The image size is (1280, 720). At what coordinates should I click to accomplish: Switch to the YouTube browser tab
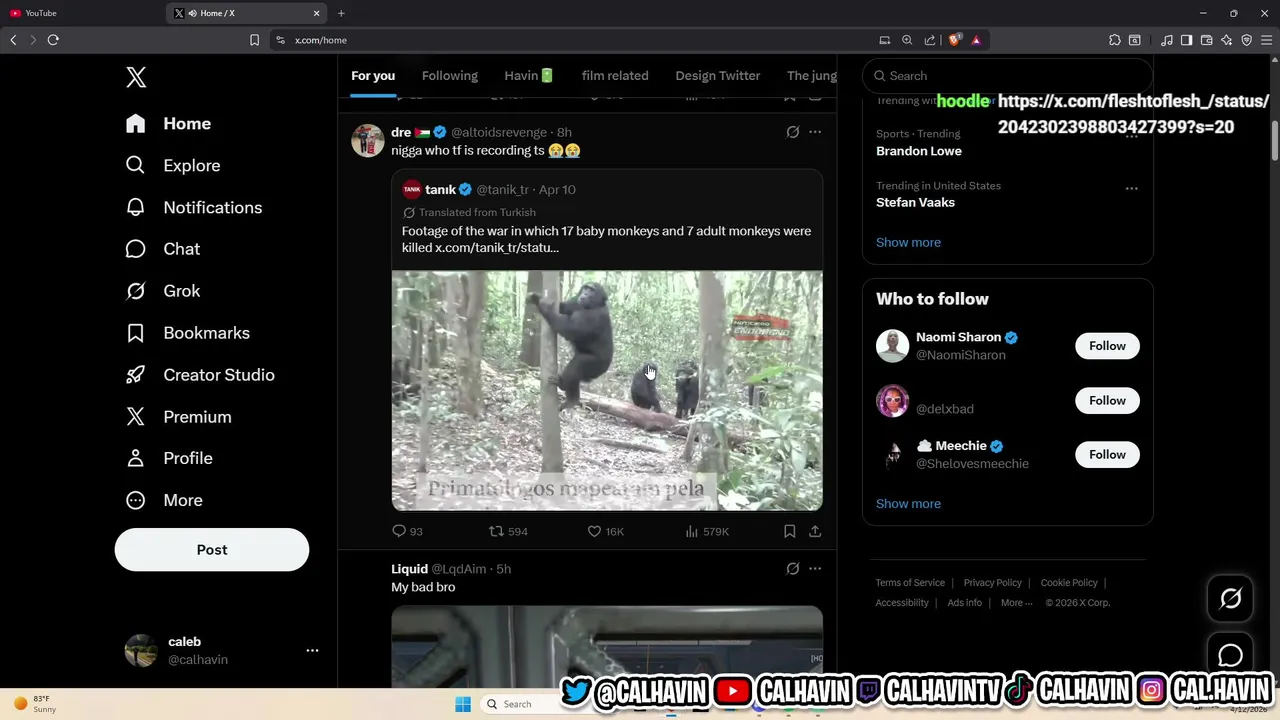(80, 13)
